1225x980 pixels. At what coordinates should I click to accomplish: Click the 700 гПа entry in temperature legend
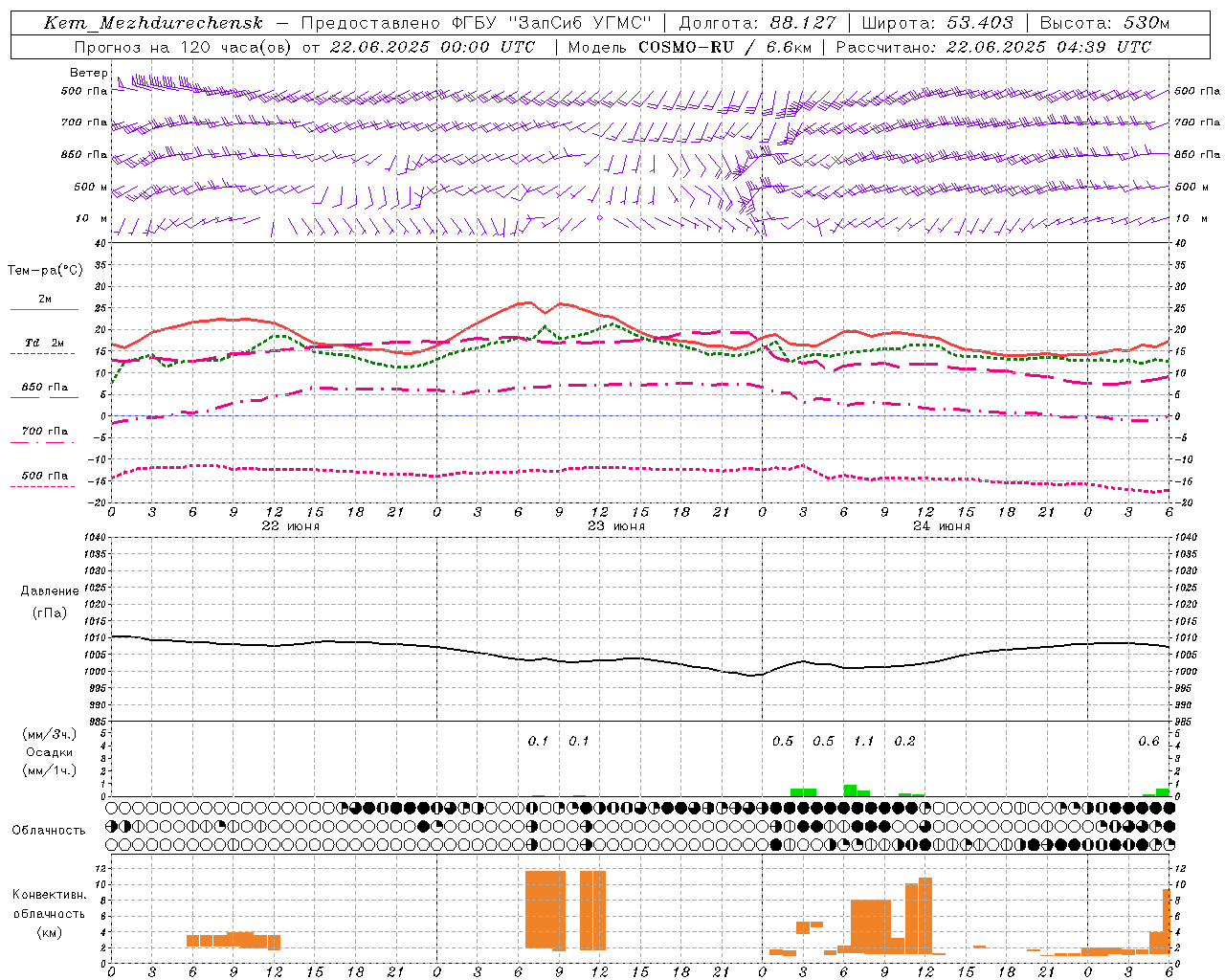[45, 431]
